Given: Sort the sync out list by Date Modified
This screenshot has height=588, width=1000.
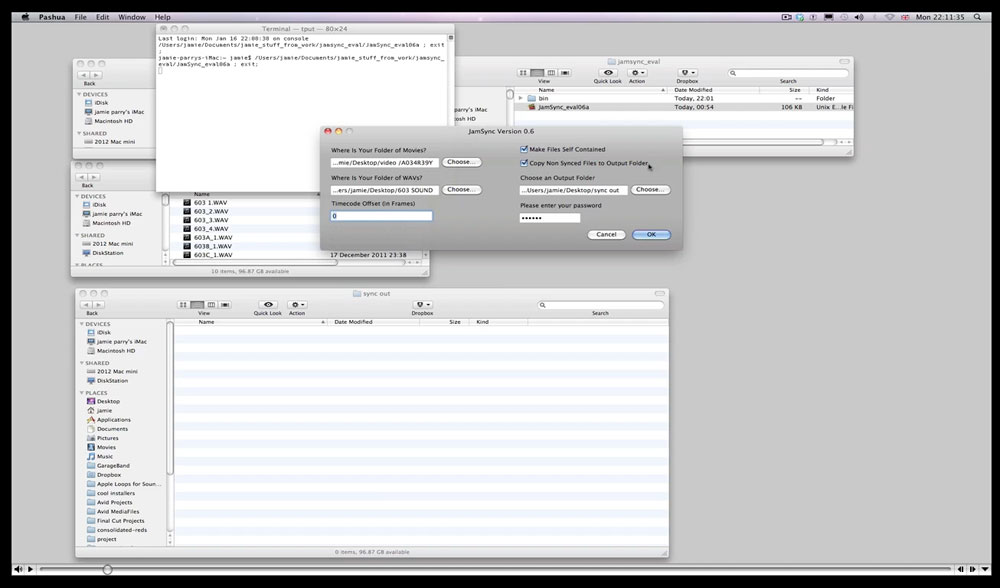Looking at the screenshot, I should point(373,322).
